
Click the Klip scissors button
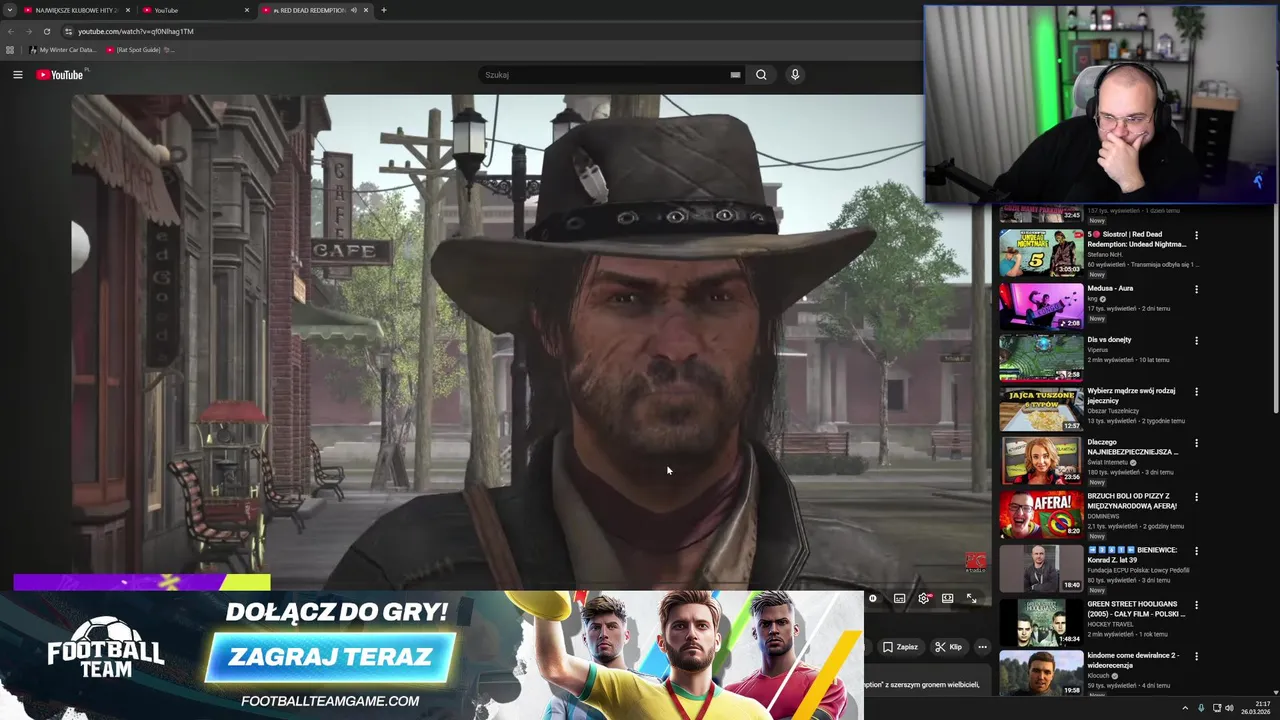tap(948, 647)
